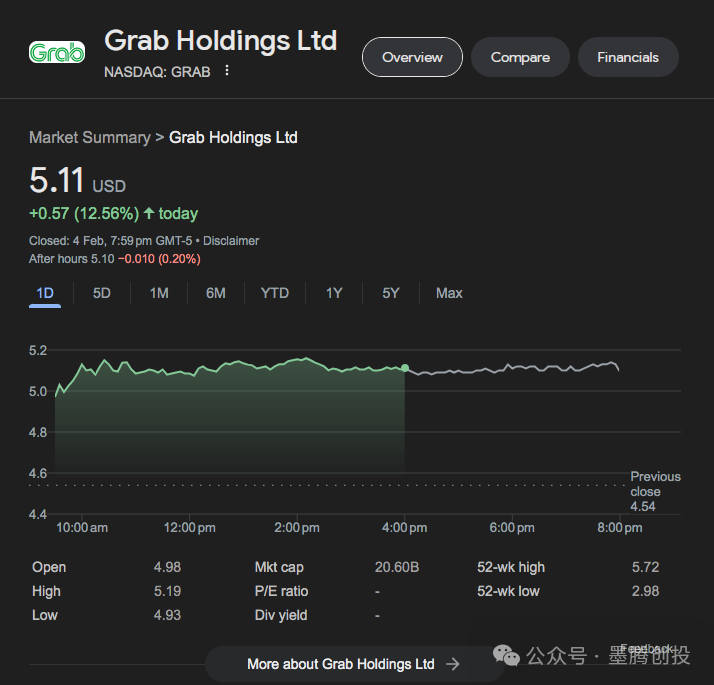Click More about Grab Holdings Ltd button
714x685 pixels.
tap(340, 664)
